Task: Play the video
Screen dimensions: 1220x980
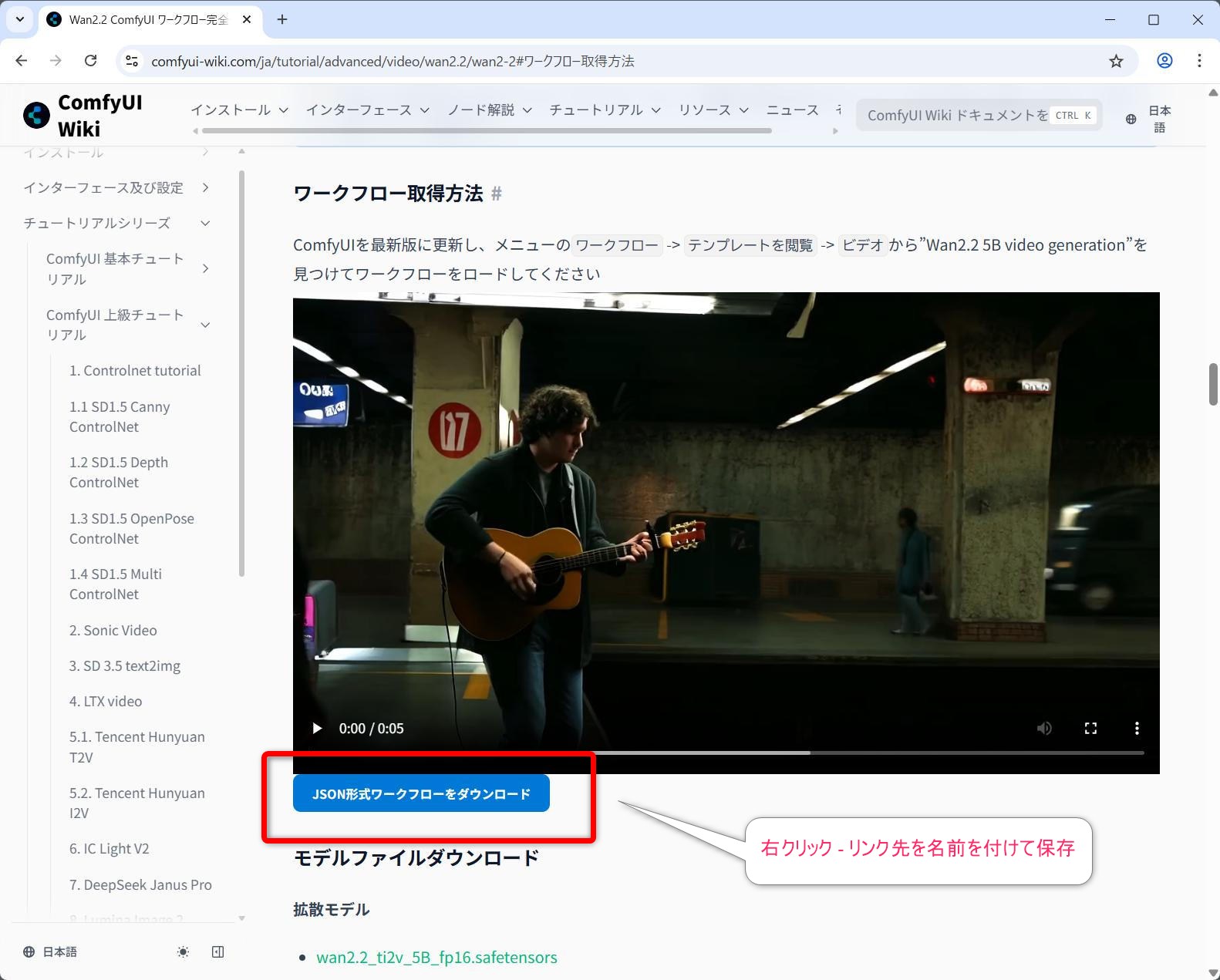Action: (x=316, y=728)
